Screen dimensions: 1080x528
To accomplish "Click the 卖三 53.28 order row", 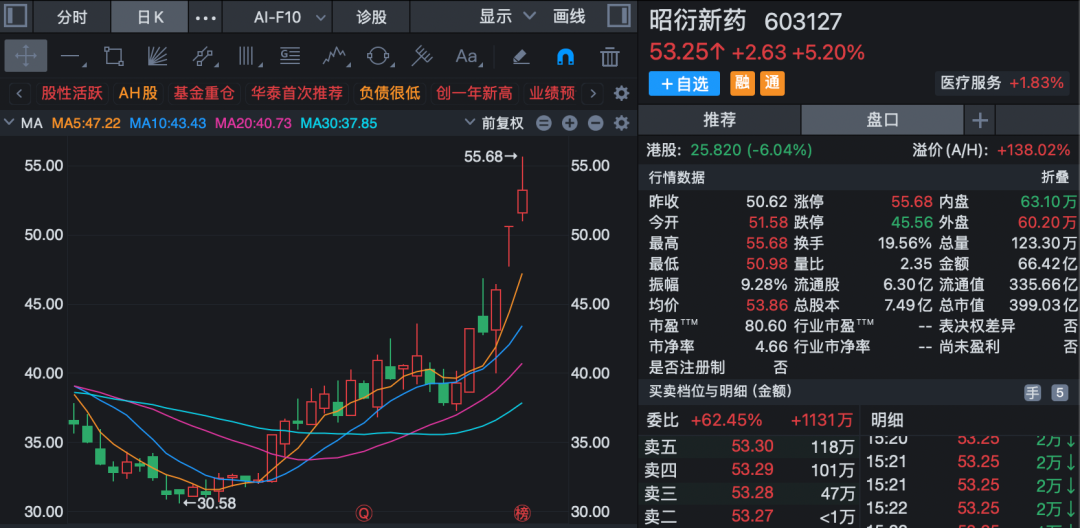I will (749, 493).
